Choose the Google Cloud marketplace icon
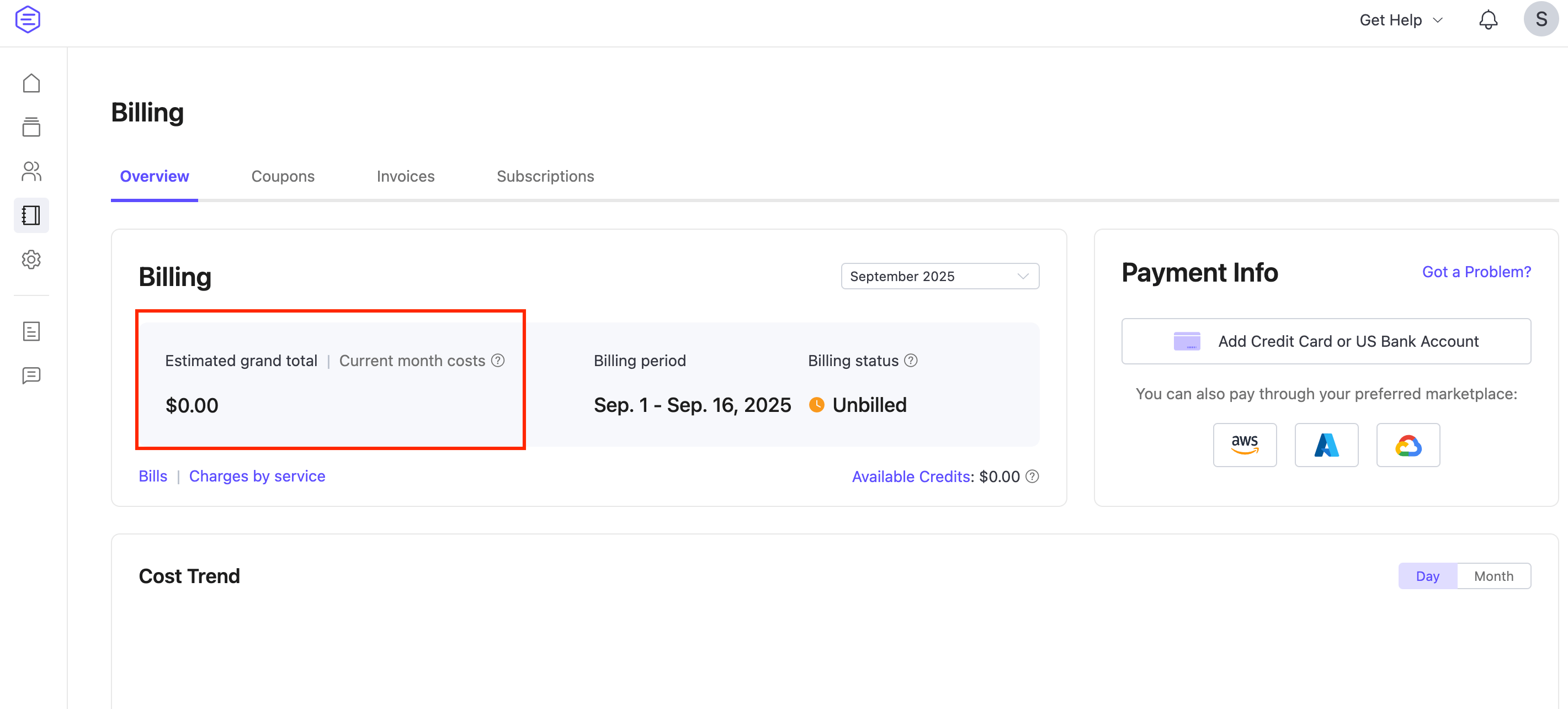The image size is (1568, 709). click(x=1408, y=445)
